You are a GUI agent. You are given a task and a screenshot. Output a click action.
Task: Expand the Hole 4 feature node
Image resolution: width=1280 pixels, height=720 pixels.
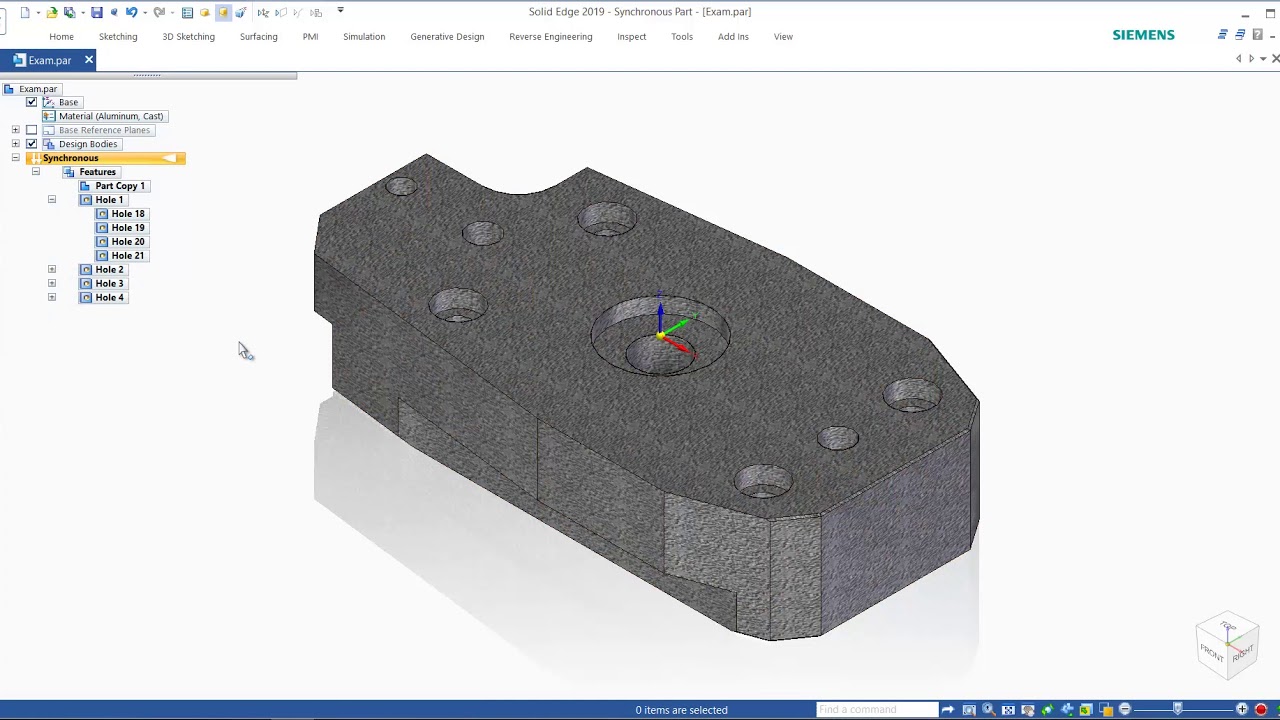click(x=52, y=298)
